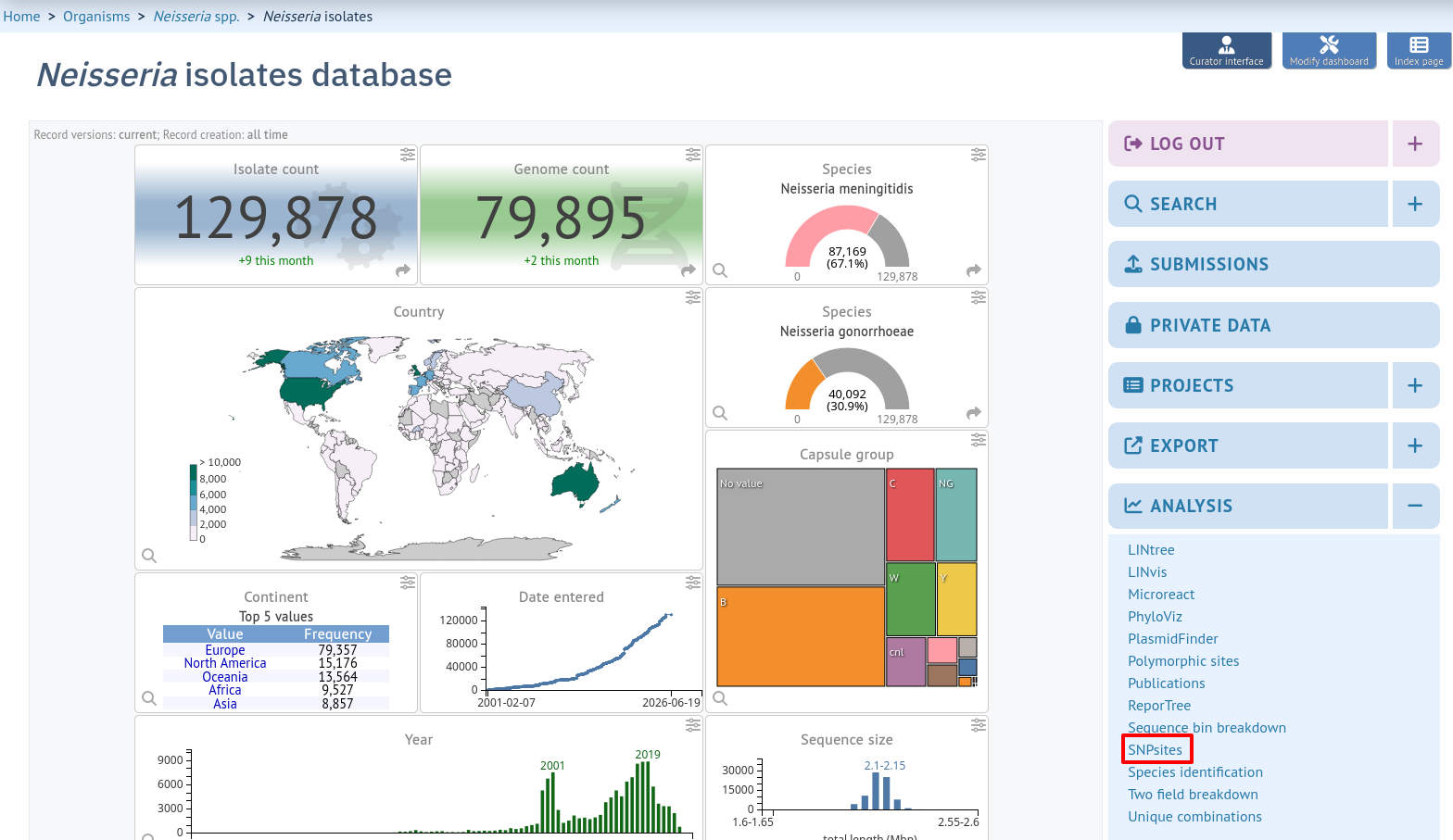Open the Private Data menu item
The height and width of the screenshot is (840, 1453).
(1273, 325)
